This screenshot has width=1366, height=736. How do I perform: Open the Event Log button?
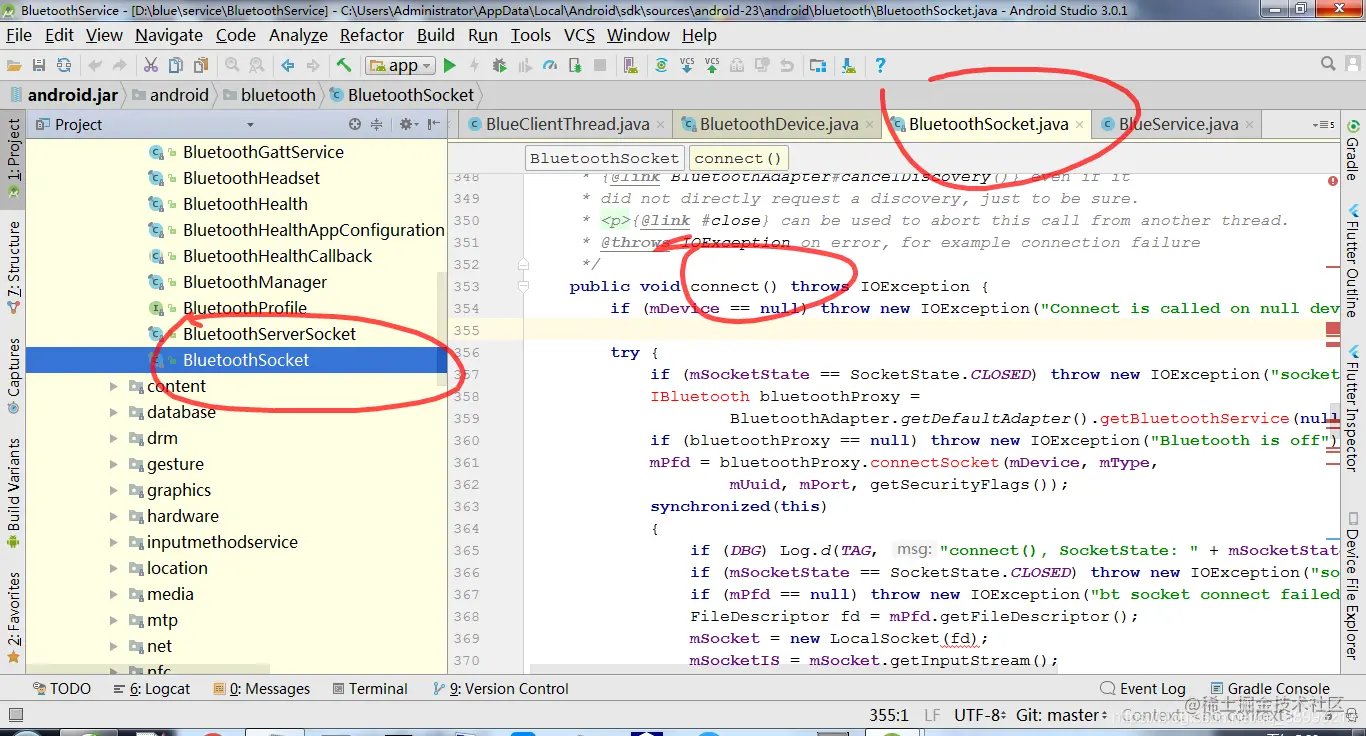(x=1142, y=689)
